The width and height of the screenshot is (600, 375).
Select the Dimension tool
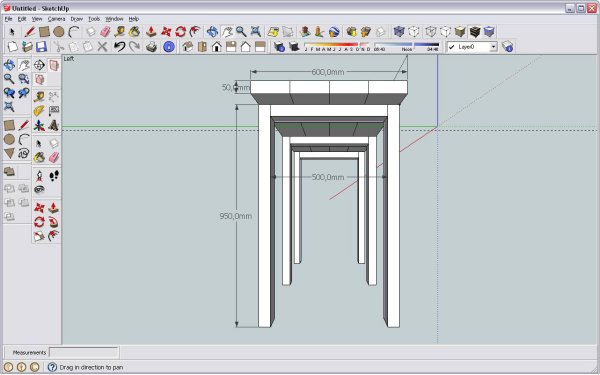[x=54, y=96]
